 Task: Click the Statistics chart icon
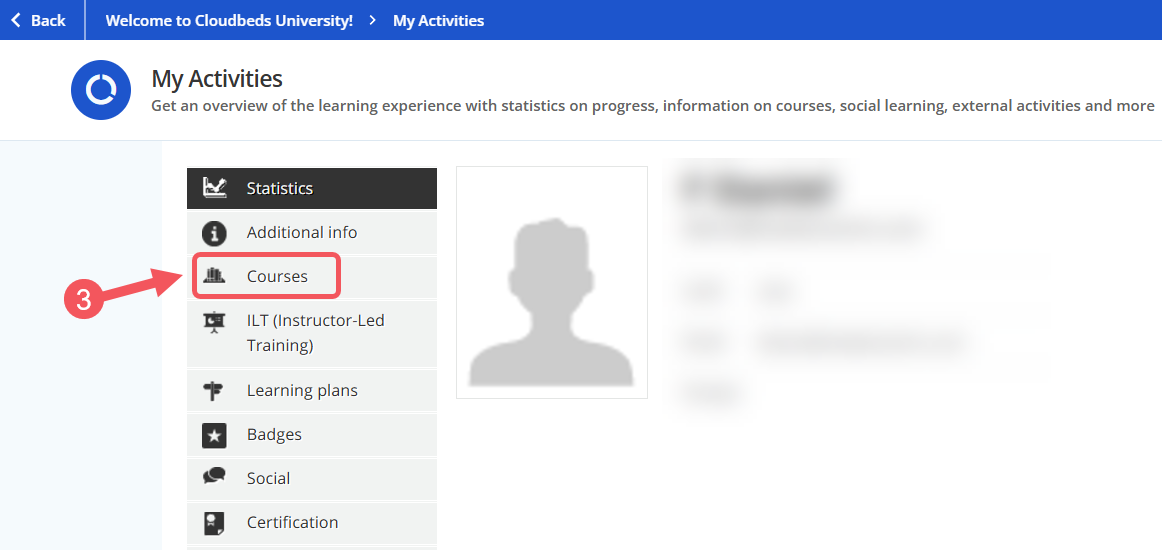pyautogui.click(x=214, y=187)
